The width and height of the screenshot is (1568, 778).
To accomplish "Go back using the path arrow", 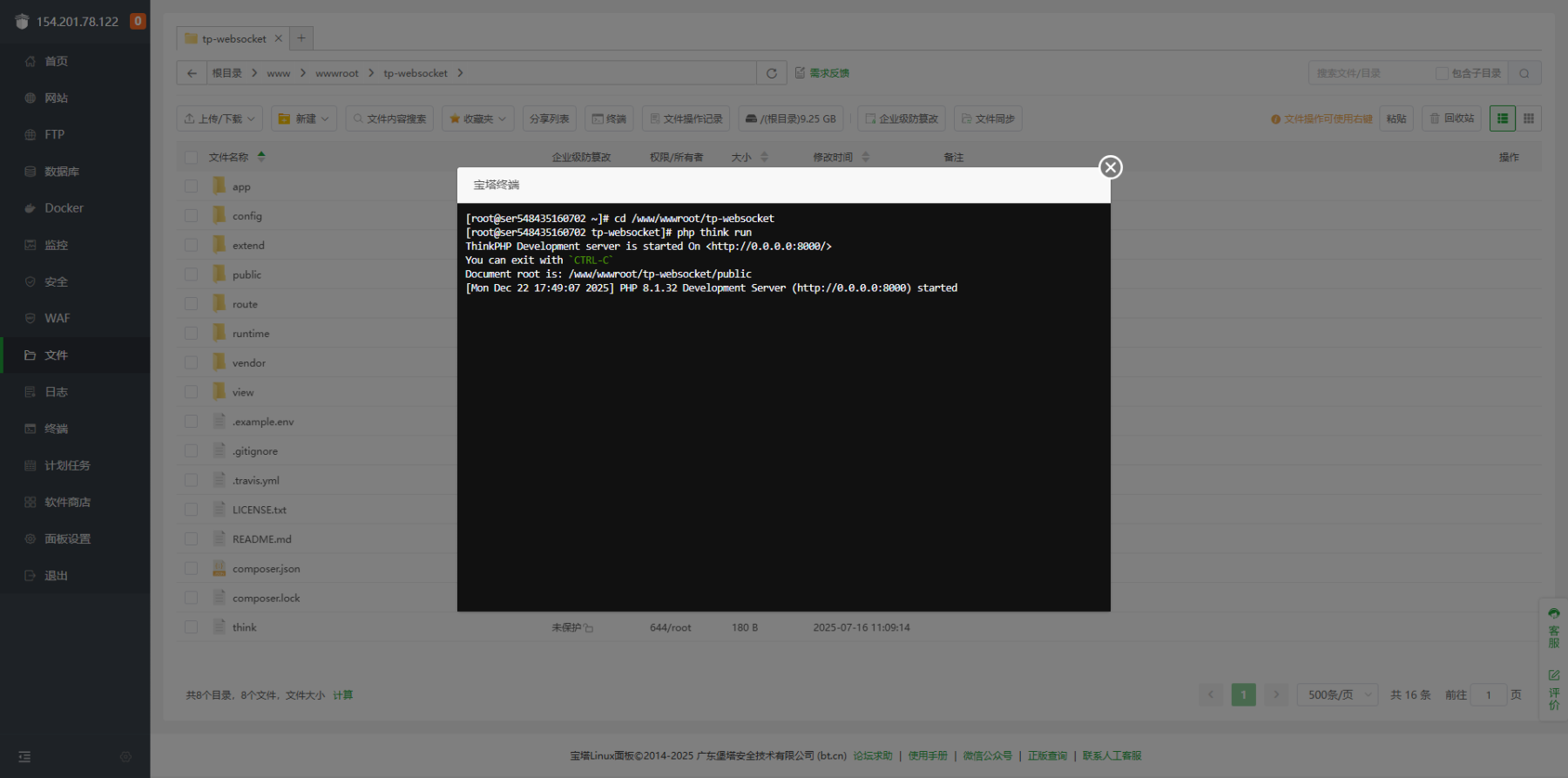I will click(192, 73).
